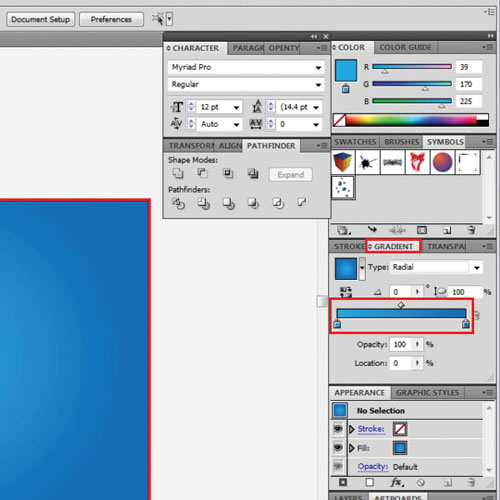Open the Stroke link in Appearance panel

click(x=371, y=429)
